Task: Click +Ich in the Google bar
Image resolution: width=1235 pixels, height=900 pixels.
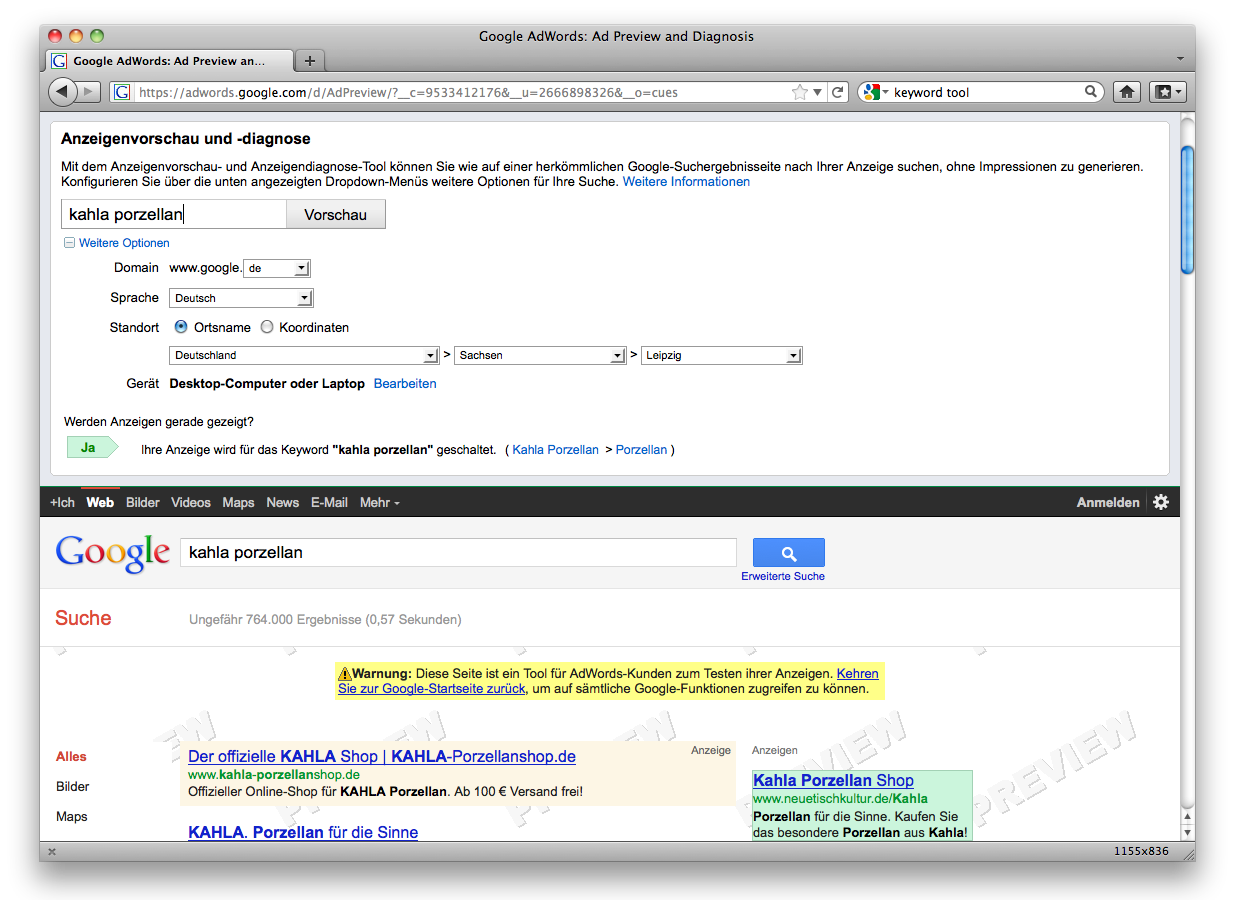Action: [x=62, y=502]
